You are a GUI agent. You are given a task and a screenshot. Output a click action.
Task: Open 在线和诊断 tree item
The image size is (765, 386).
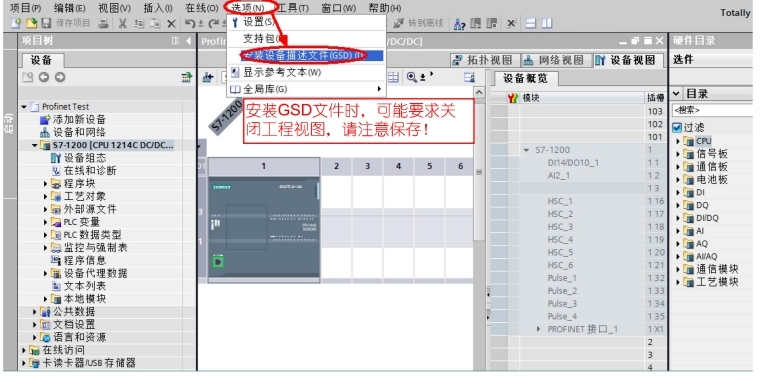90,170
